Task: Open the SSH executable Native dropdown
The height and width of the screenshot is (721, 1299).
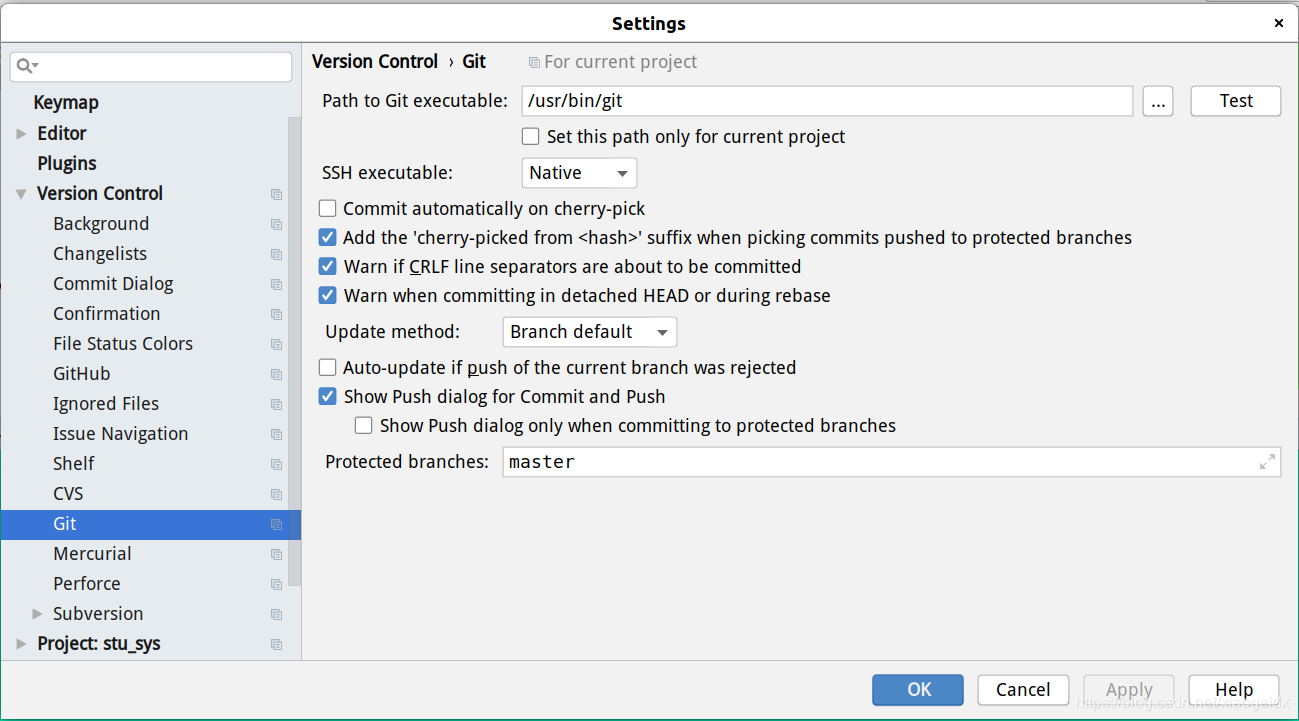Action: (x=579, y=173)
